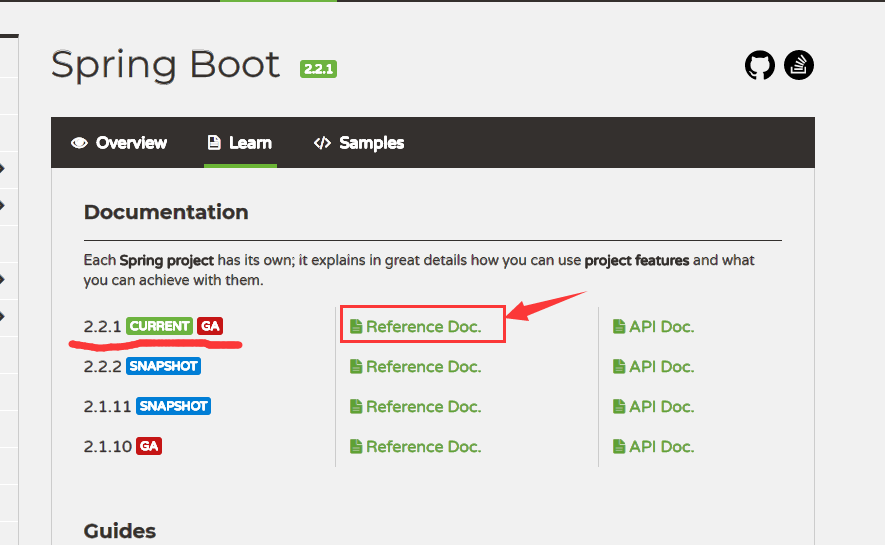Click the SNAPSHOT badge for 2.2.2

click(x=163, y=366)
